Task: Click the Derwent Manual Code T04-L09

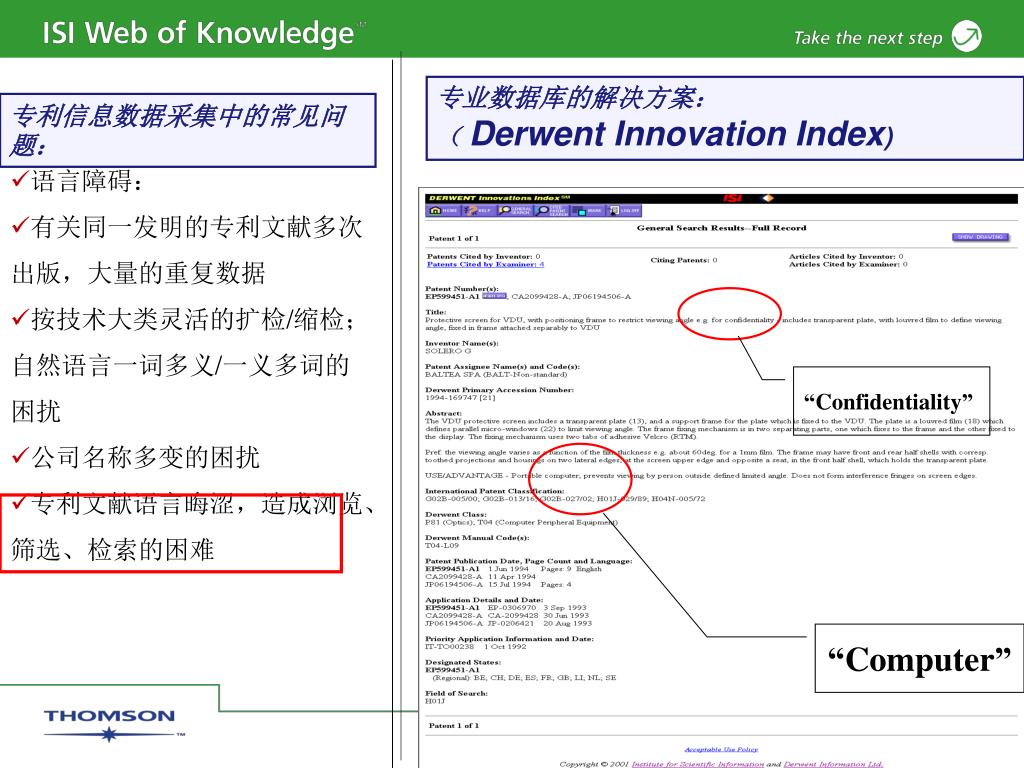Action: pyautogui.click(x=441, y=545)
